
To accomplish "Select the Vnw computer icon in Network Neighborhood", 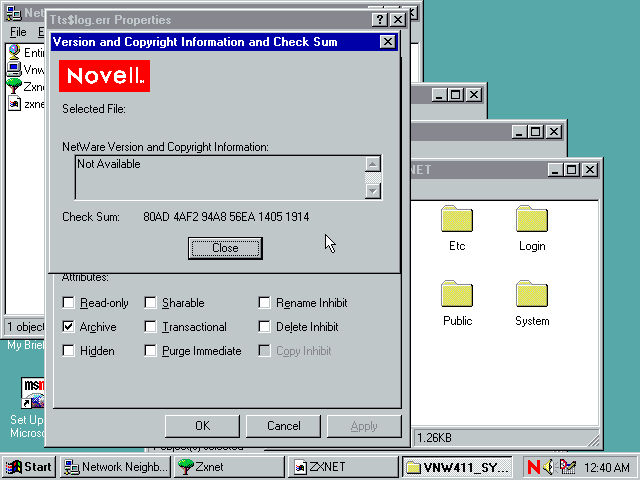I will pos(14,69).
